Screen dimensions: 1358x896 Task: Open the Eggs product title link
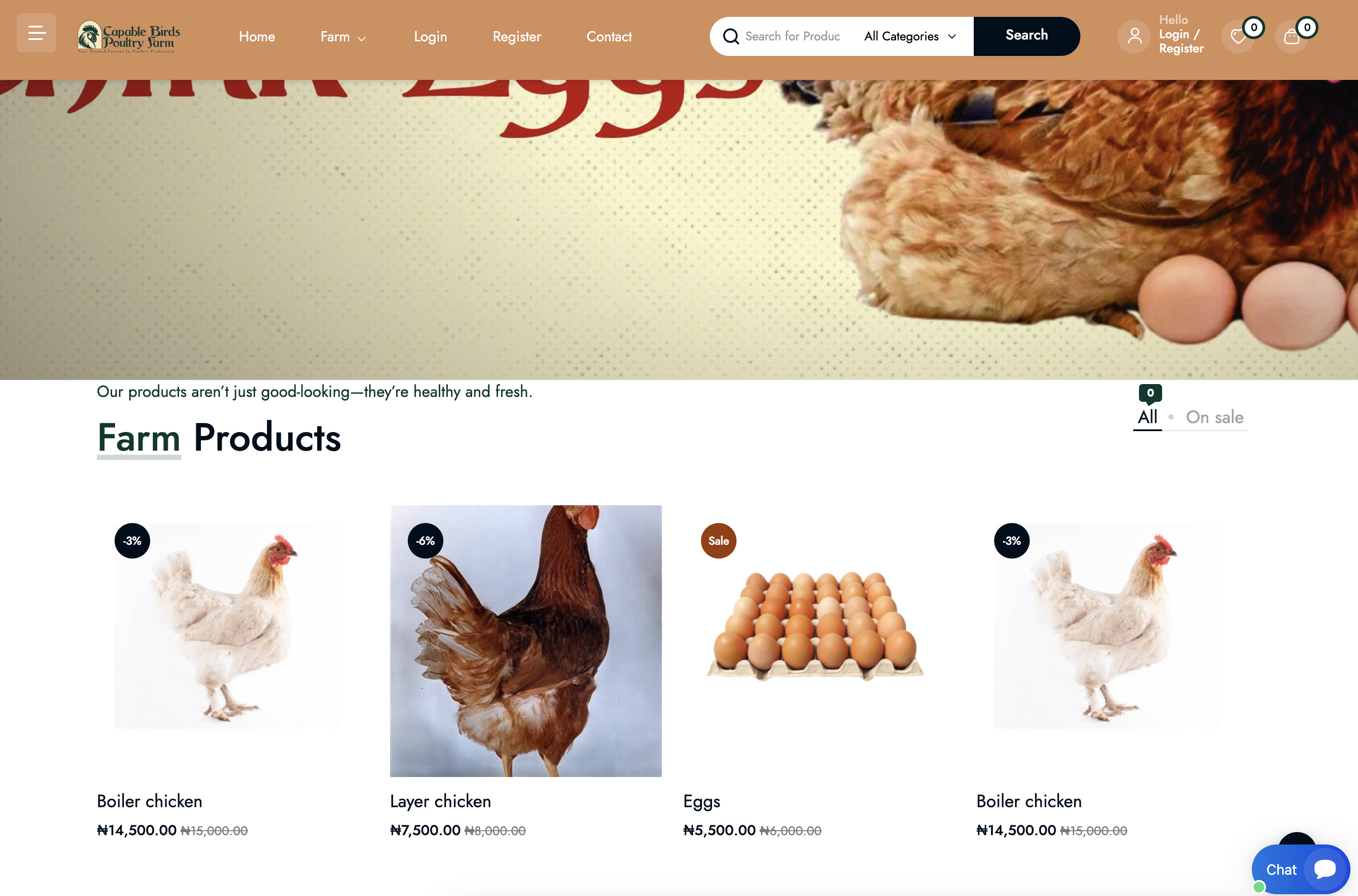701,802
